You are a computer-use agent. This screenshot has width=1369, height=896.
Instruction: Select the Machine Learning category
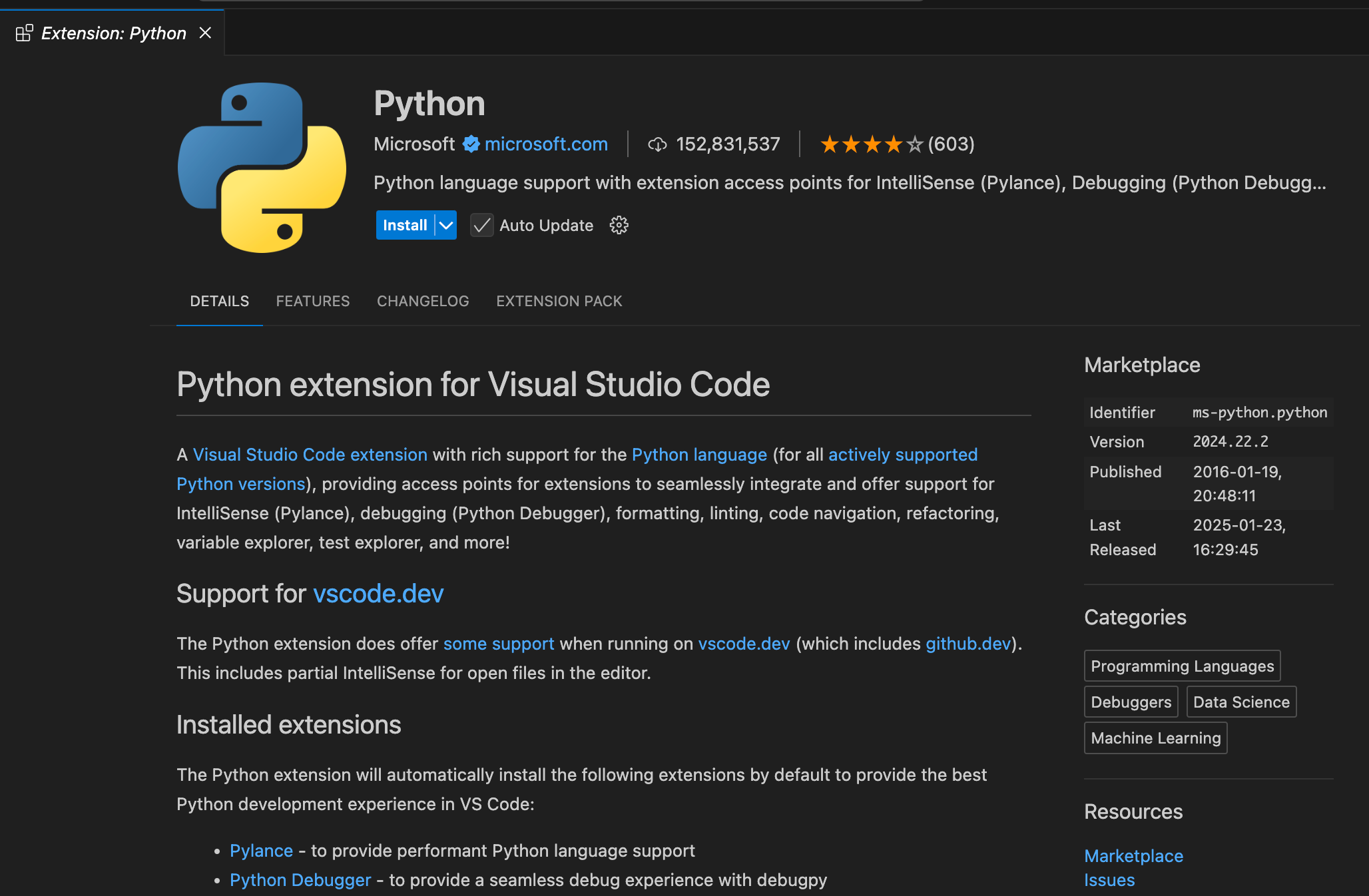coord(1156,738)
